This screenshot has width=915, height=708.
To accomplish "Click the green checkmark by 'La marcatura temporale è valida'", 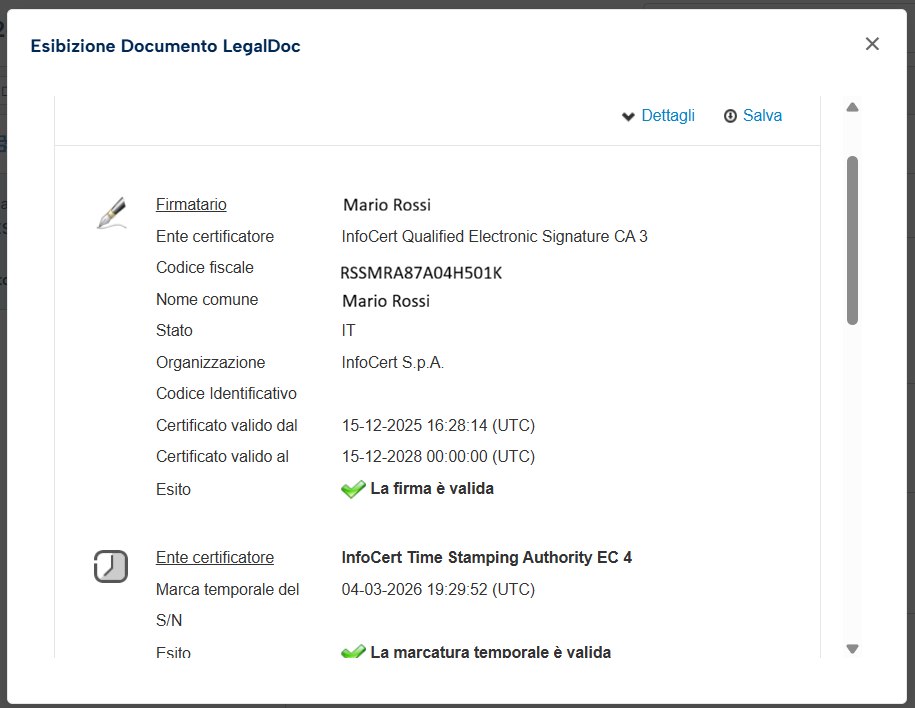I will (x=353, y=653).
